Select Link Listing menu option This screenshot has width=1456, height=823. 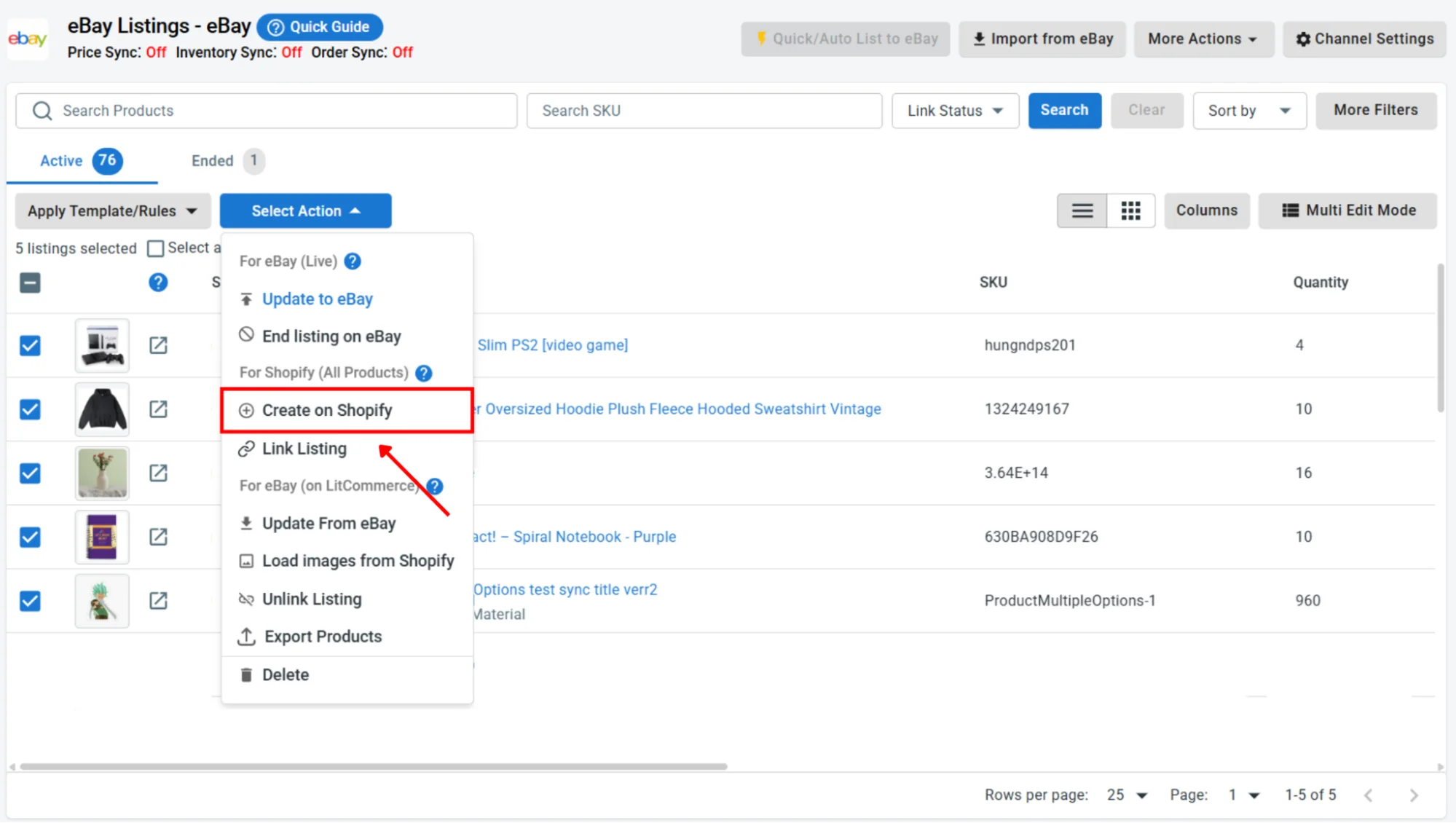(x=347, y=449)
